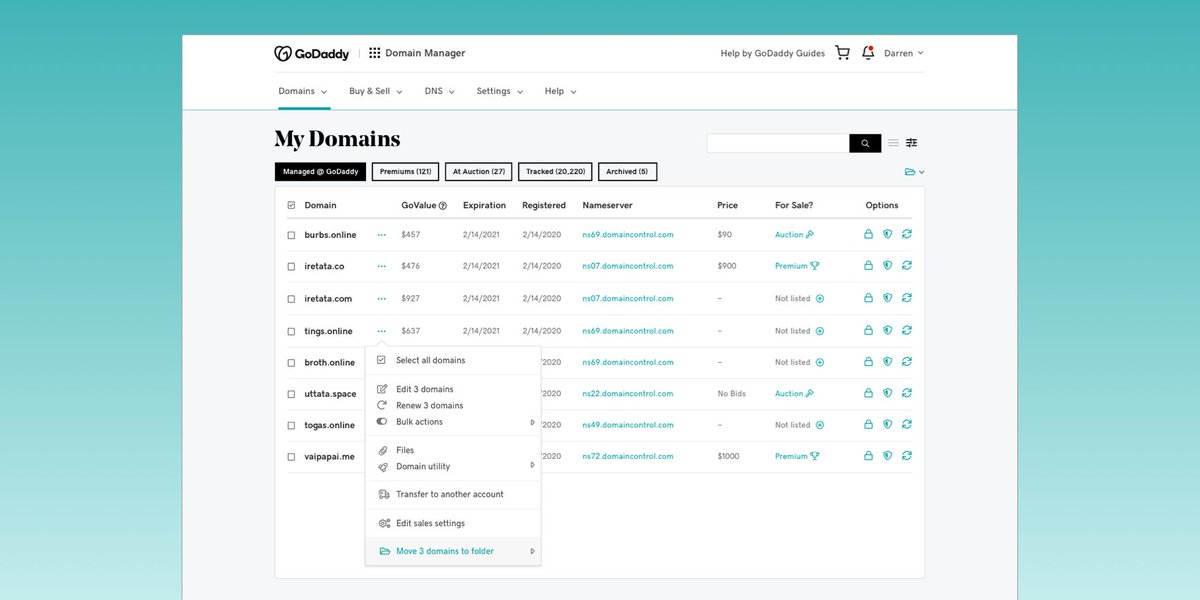
Task: Click auto-renew icon for burbs.online
Action: (x=906, y=235)
